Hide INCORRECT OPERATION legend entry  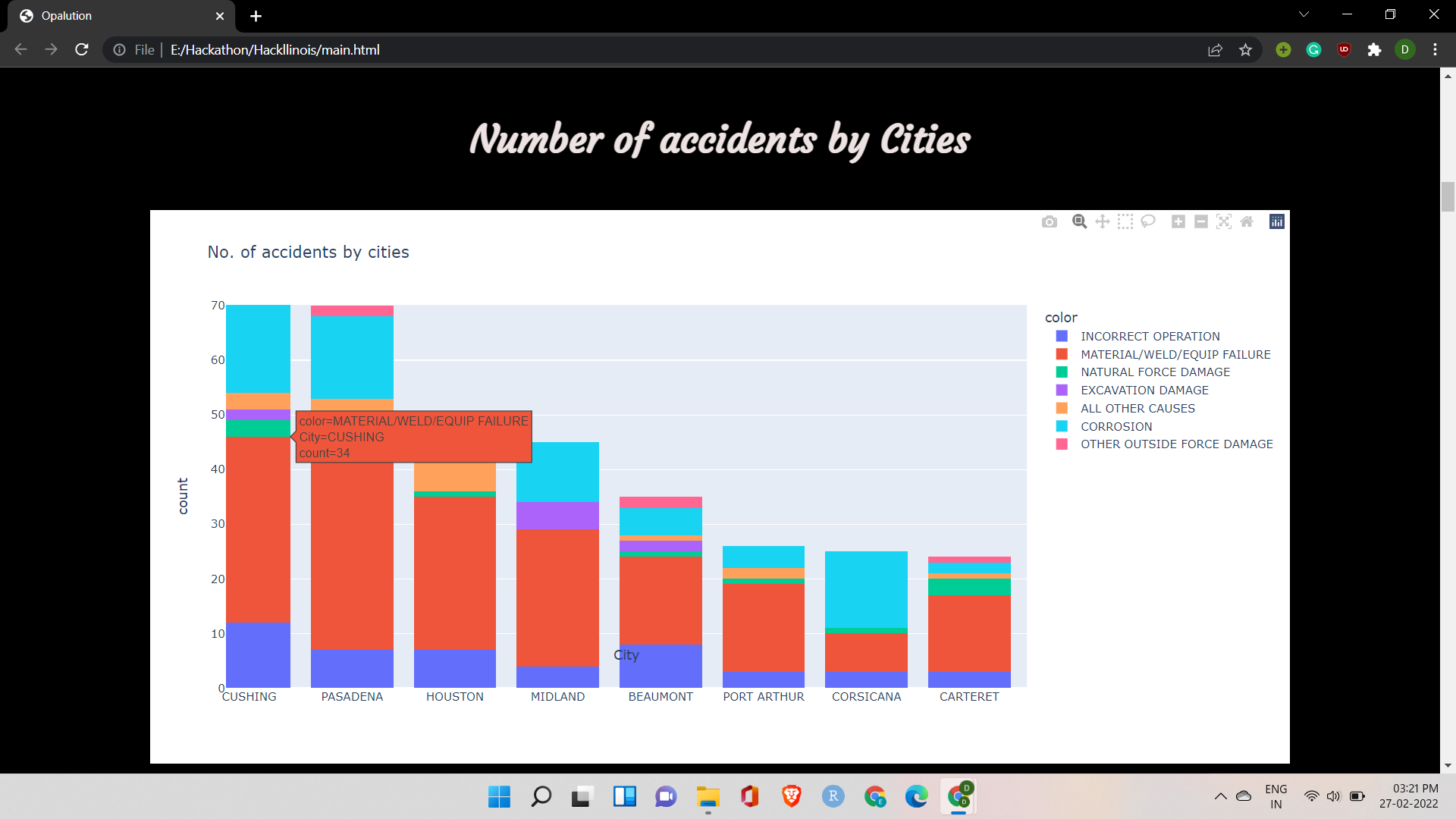point(1150,336)
